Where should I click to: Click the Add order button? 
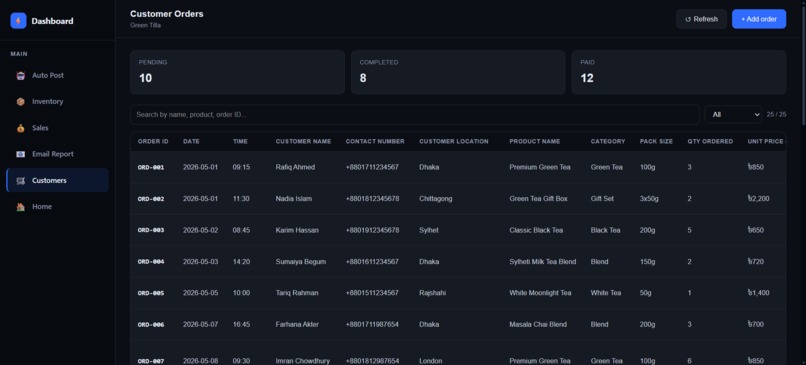759,19
